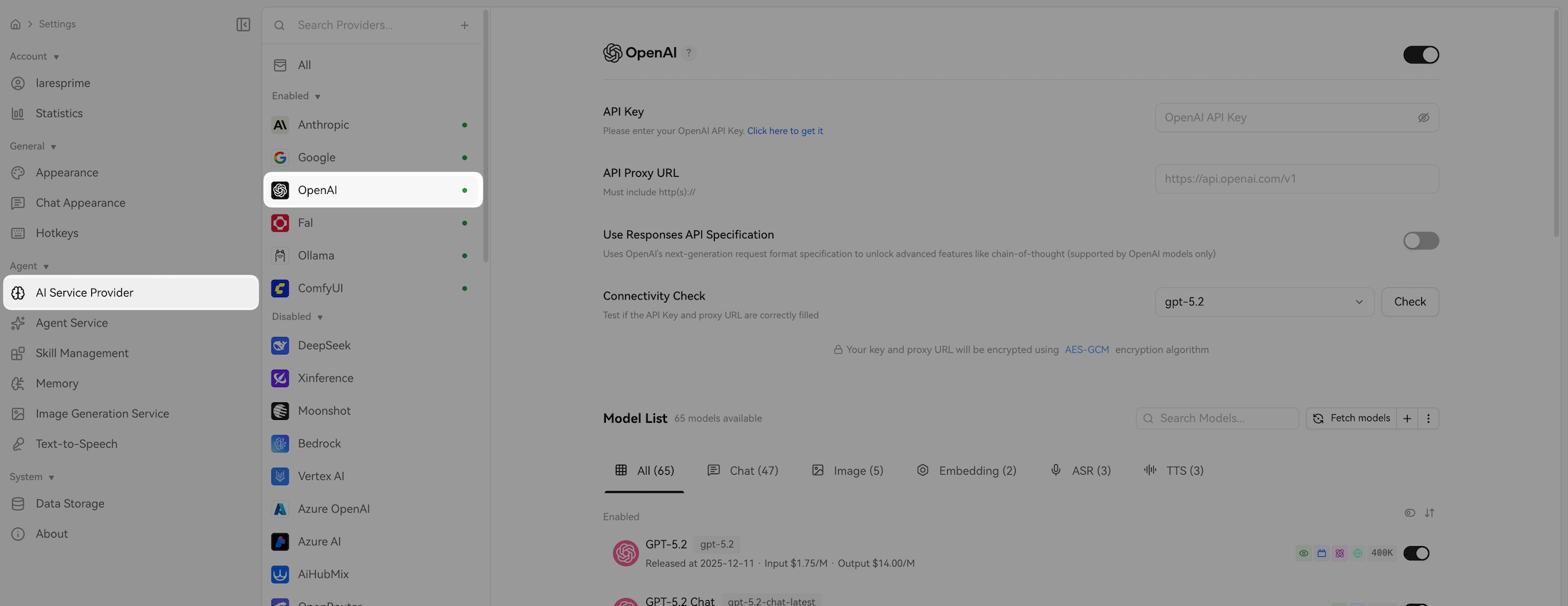
Task: Open the Xinference provider
Action: 373,379
